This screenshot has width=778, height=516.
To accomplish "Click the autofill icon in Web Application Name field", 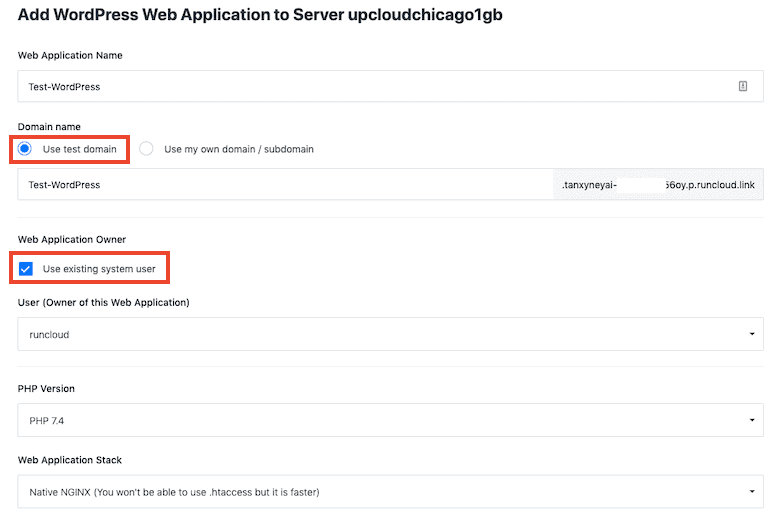I will 743,86.
